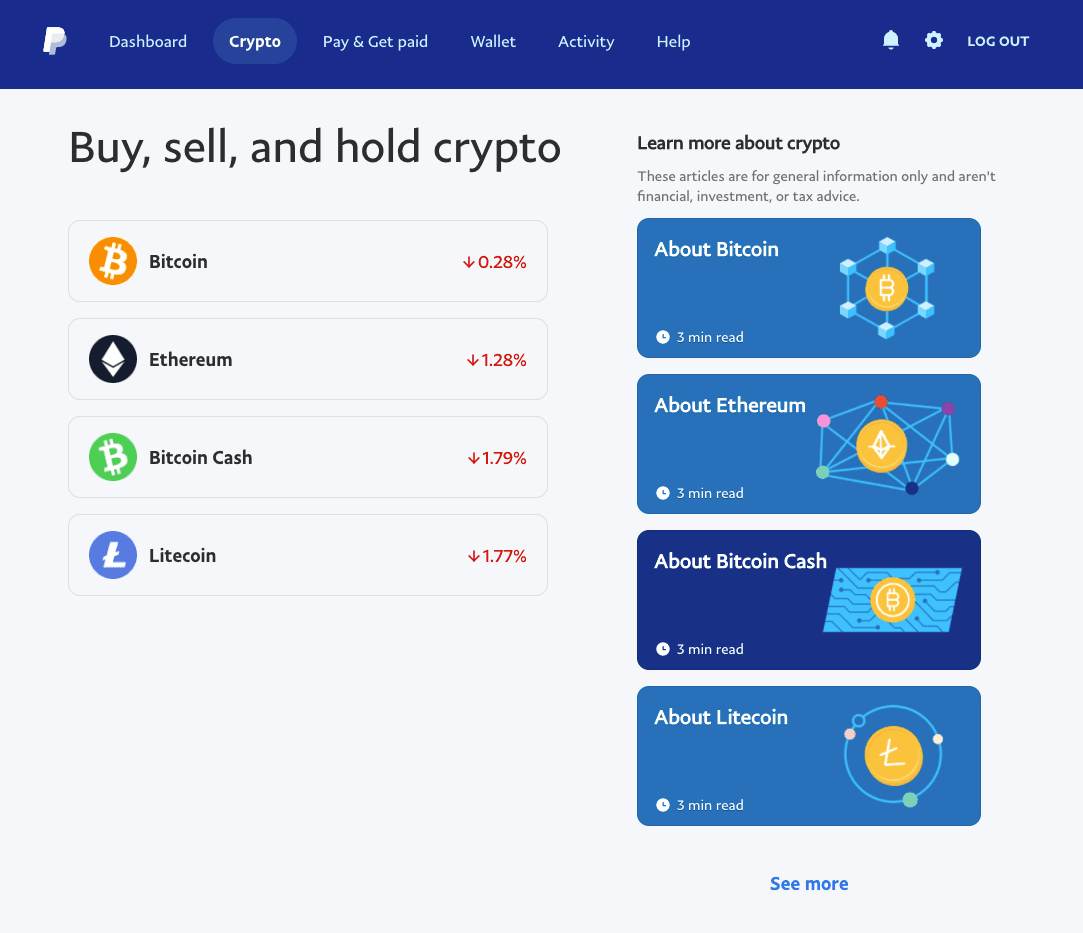Click the See more link
This screenshot has width=1083, height=933.
809,883
